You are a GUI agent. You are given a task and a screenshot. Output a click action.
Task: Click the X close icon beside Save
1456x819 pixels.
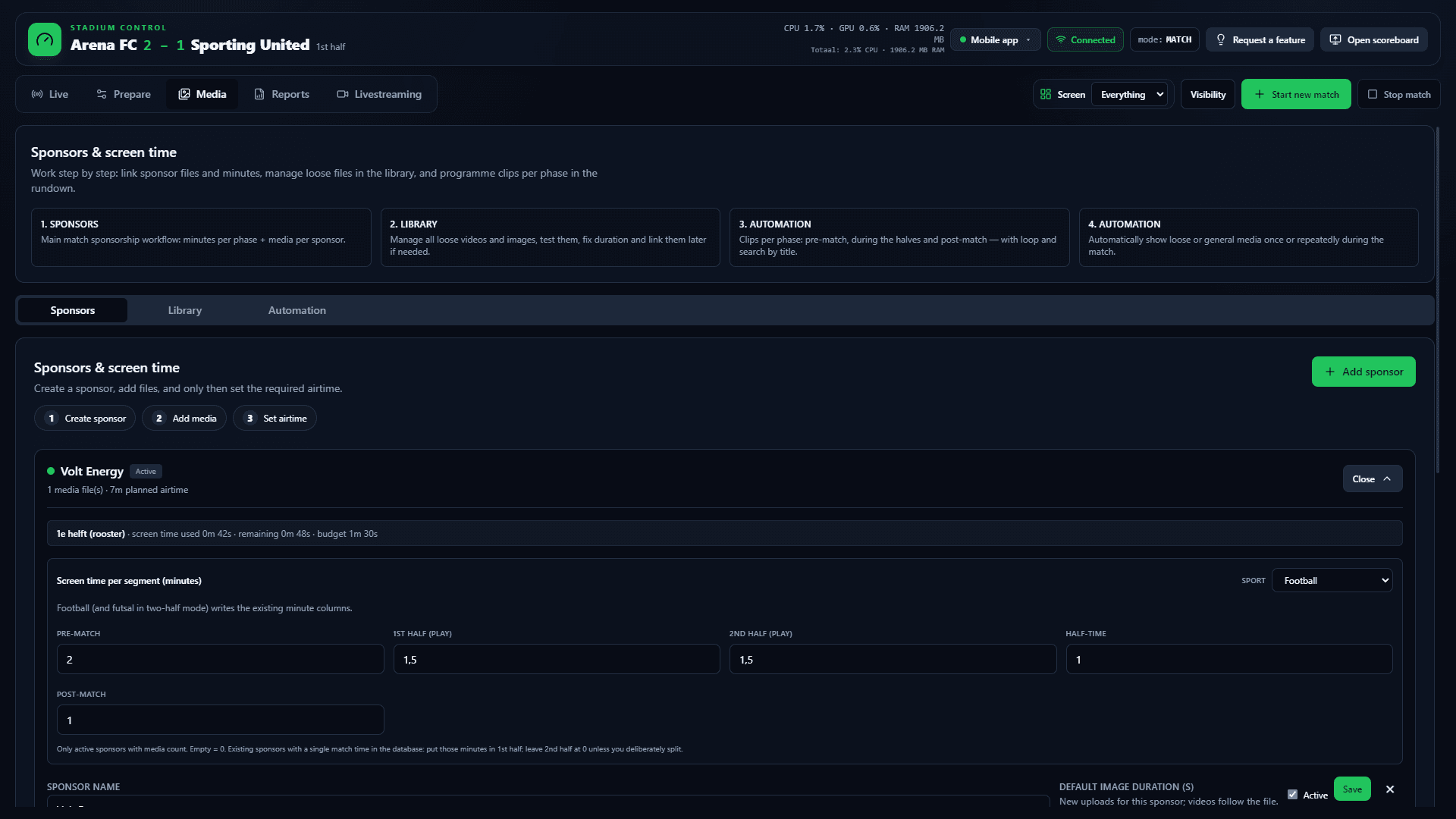pyautogui.click(x=1390, y=789)
